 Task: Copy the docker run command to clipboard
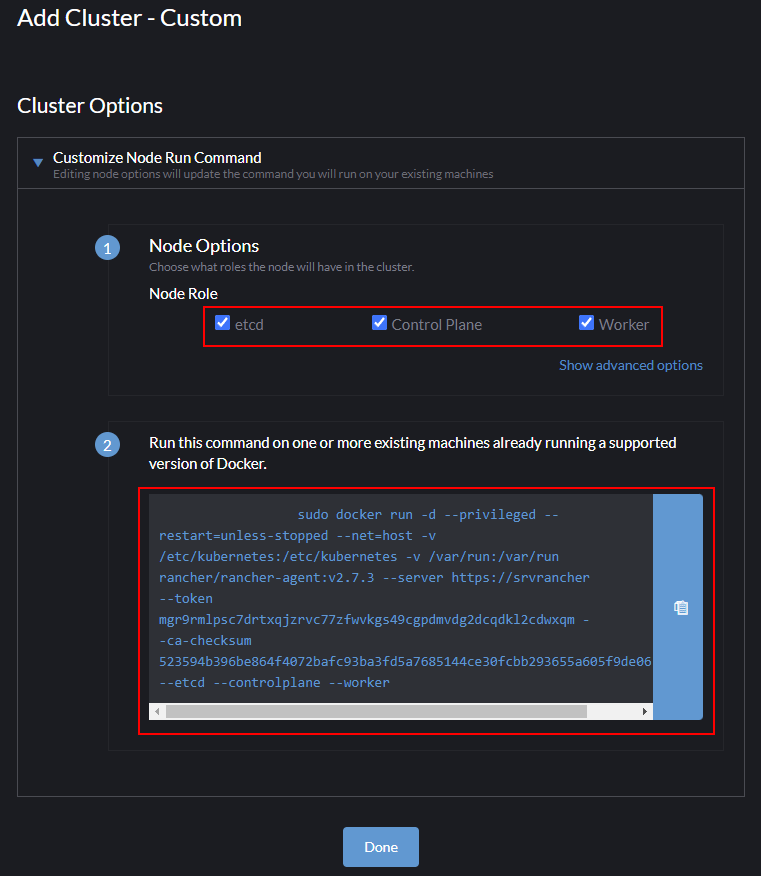[679, 607]
